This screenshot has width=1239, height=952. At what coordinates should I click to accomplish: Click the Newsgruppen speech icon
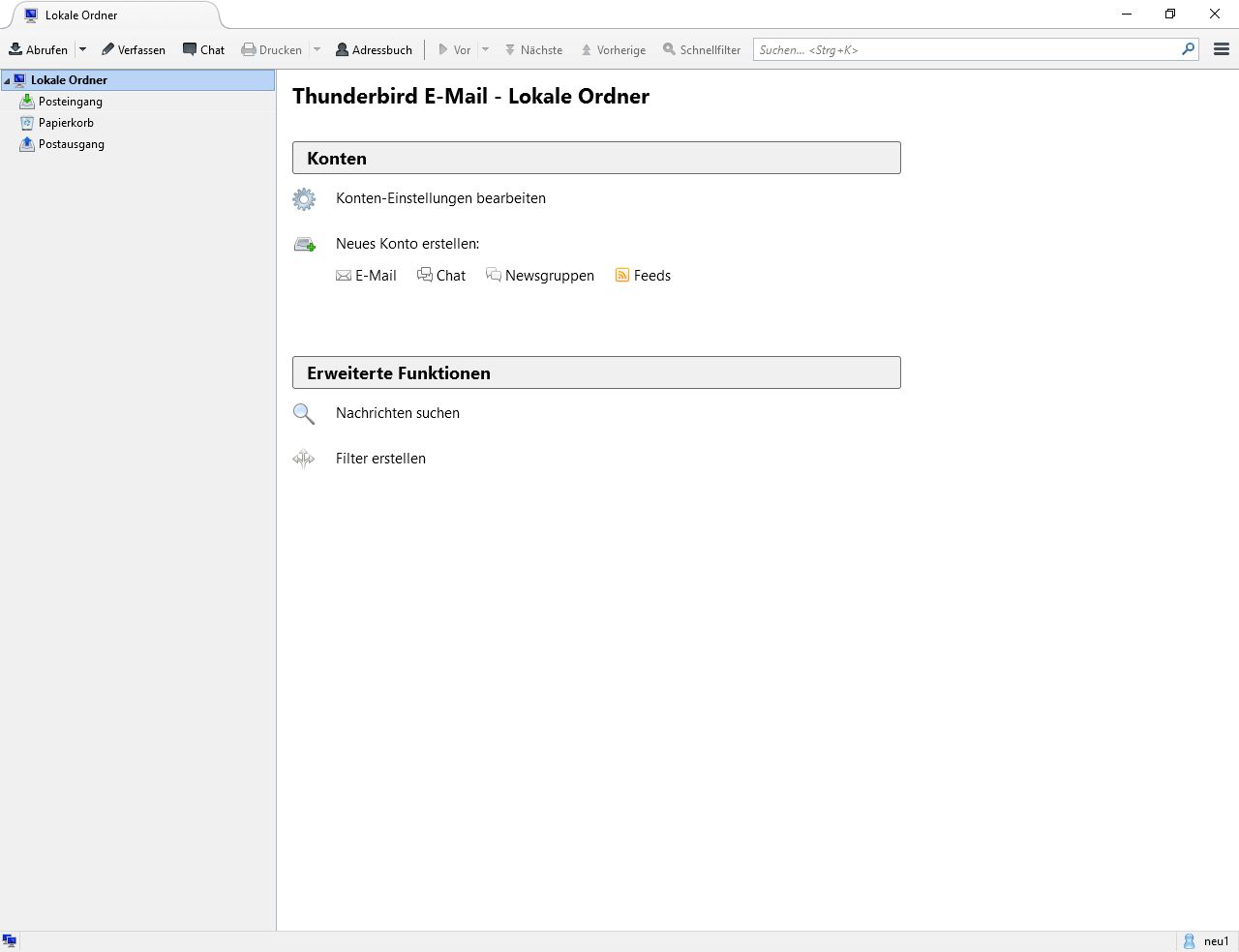tap(494, 276)
